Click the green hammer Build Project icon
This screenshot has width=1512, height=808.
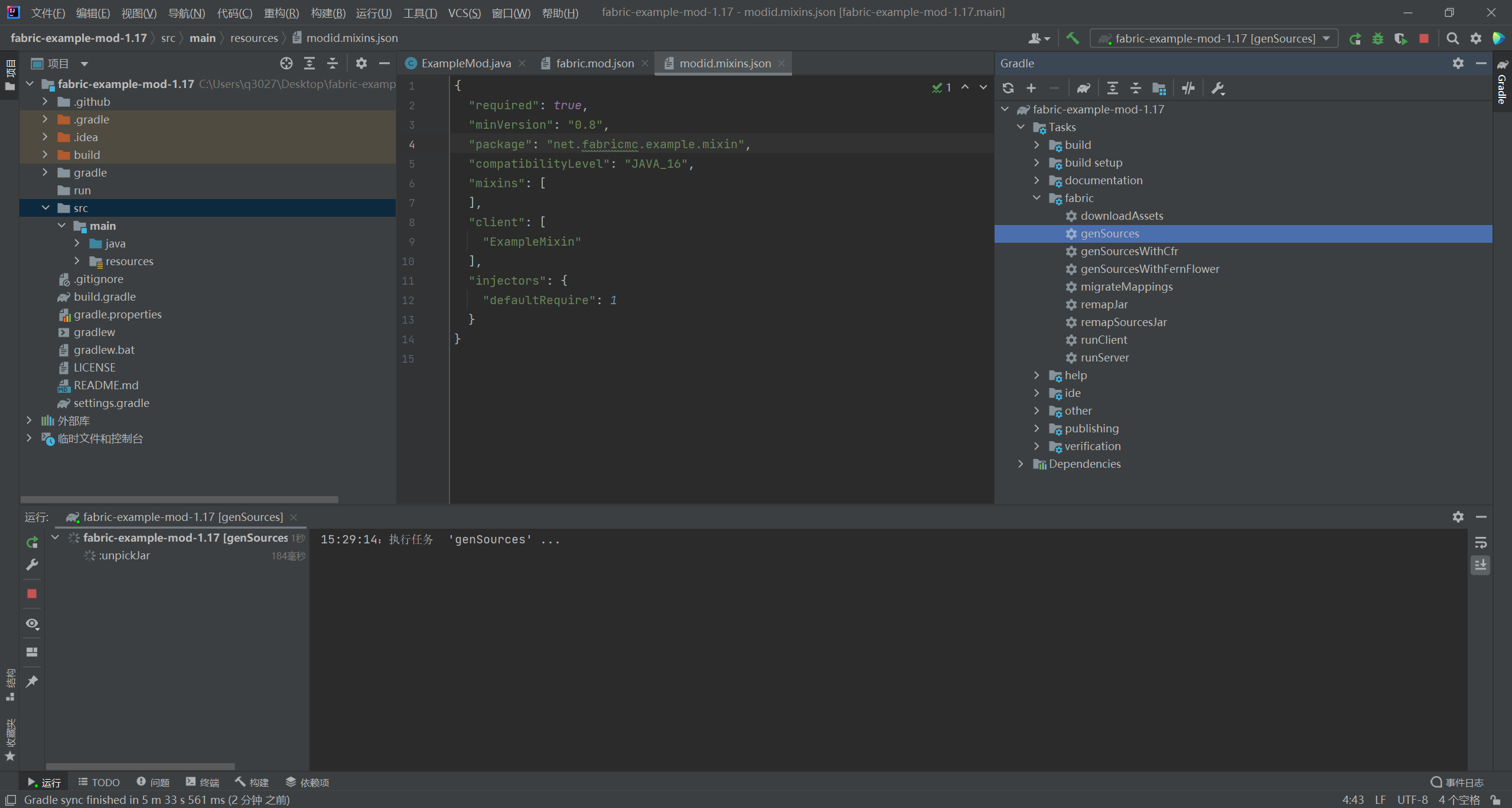tap(1072, 38)
